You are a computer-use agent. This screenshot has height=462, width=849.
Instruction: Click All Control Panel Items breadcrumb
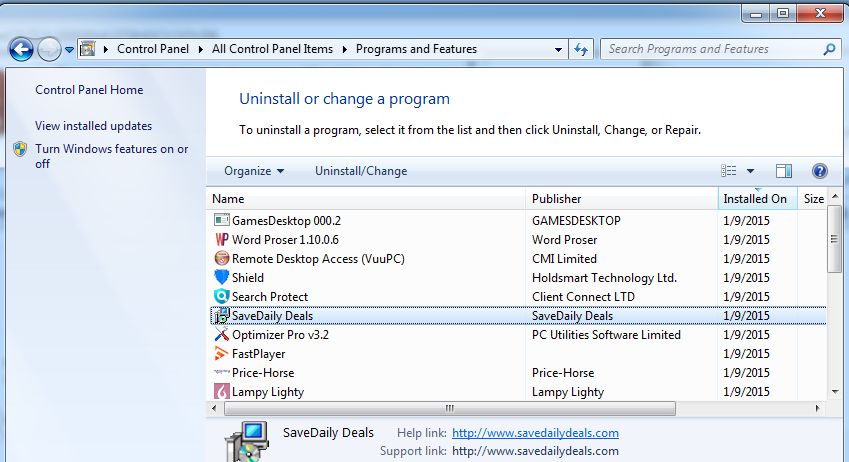point(272,49)
